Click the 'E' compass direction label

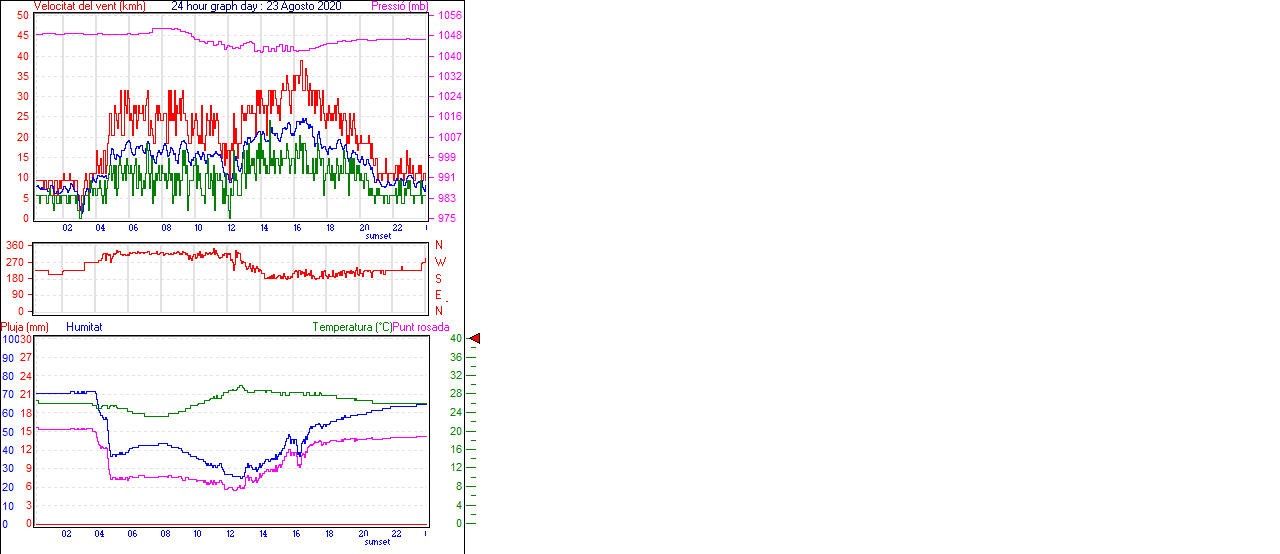(x=438, y=295)
